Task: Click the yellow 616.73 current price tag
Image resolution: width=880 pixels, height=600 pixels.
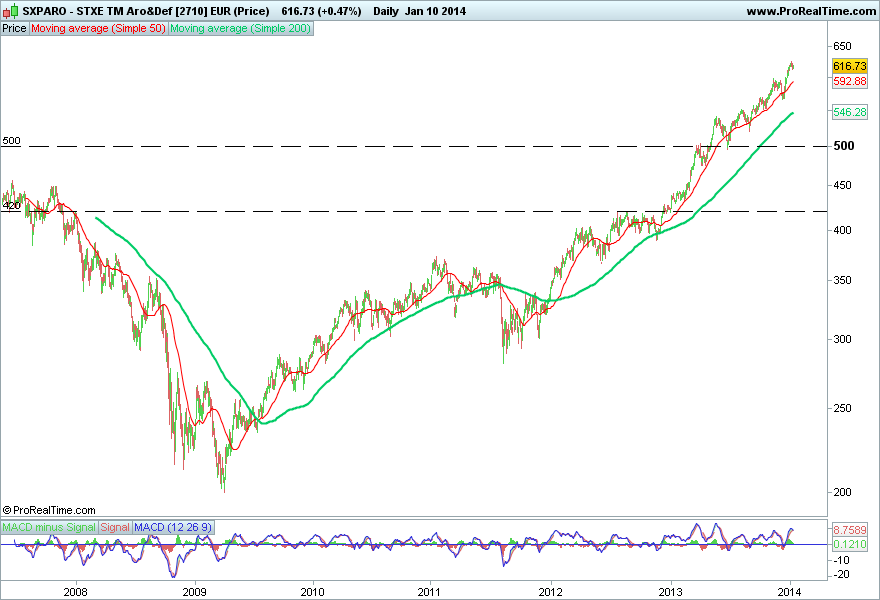Action: point(850,66)
